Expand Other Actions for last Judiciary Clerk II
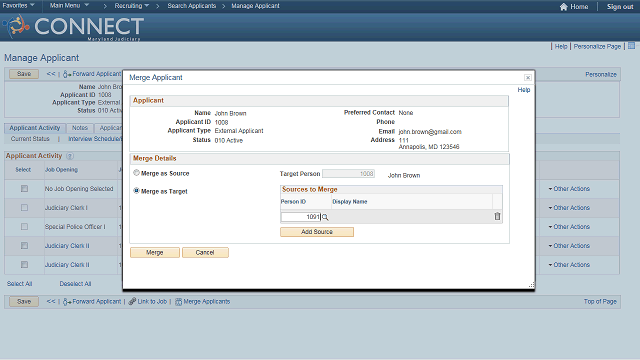The image size is (640, 360). pos(569,264)
